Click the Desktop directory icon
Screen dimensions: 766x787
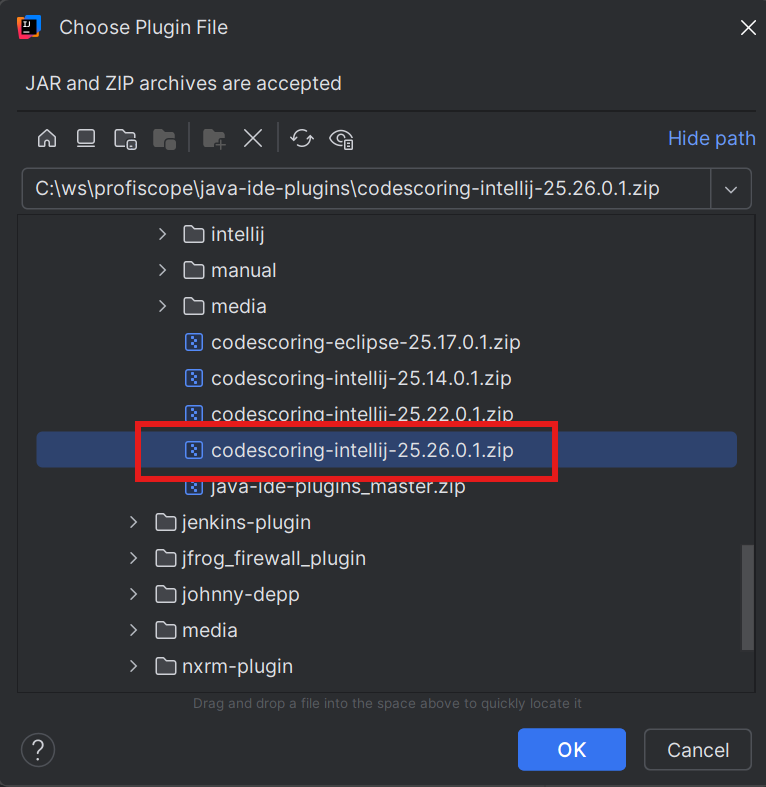[86, 138]
